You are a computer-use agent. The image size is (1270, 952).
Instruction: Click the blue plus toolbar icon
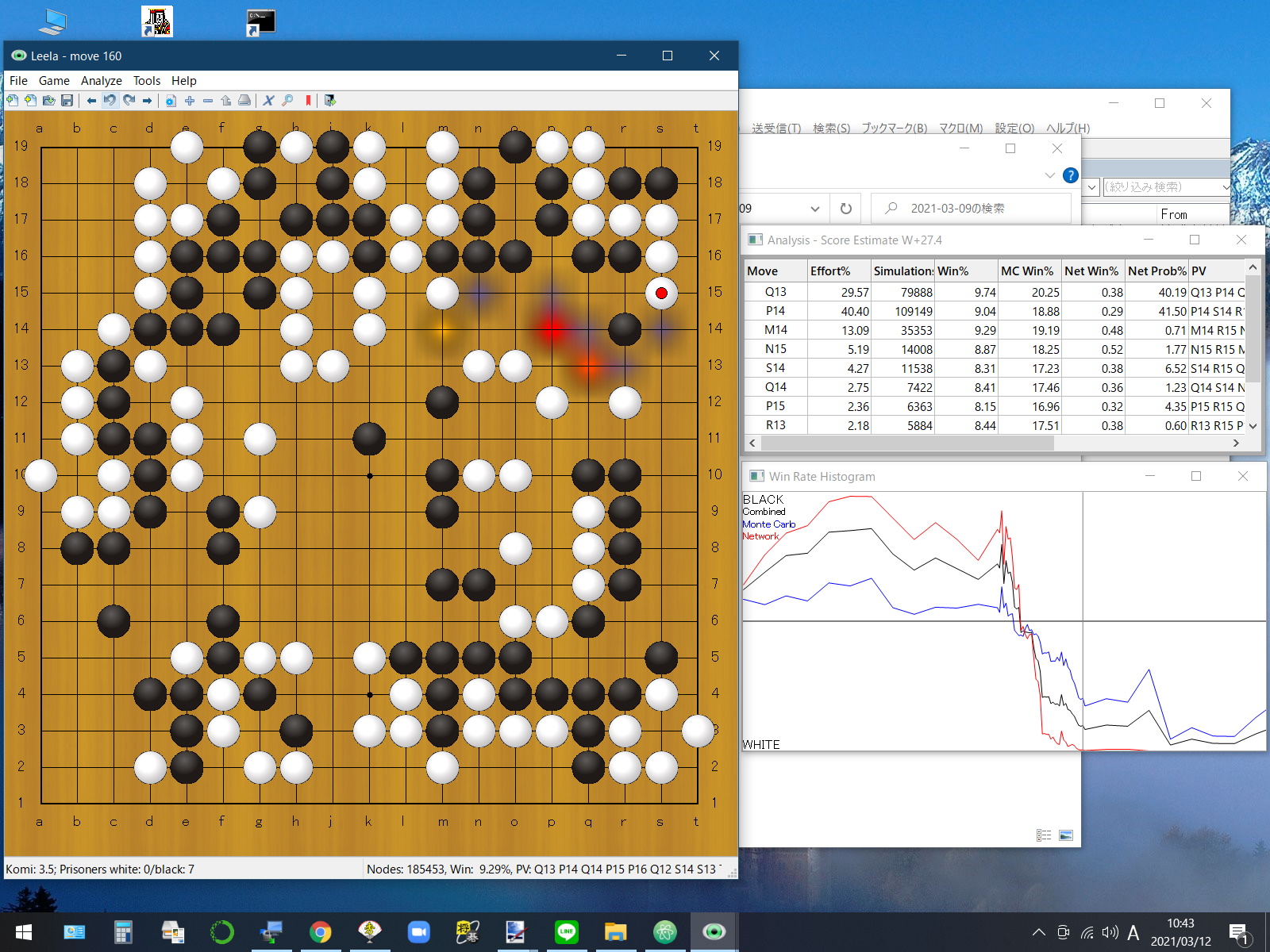click(x=190, y=101)
